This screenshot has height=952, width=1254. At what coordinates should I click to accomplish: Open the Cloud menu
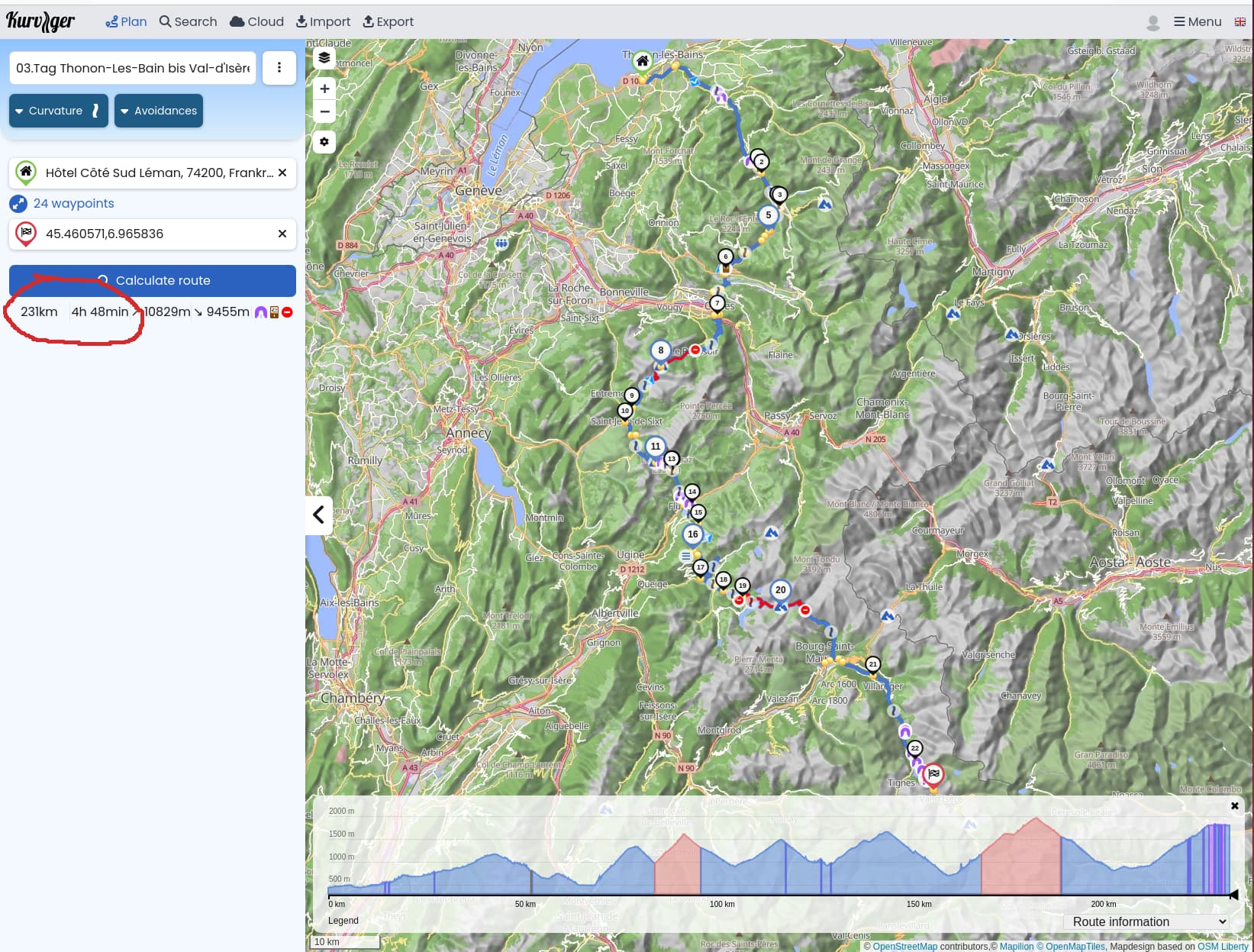(x=256, y=22)
